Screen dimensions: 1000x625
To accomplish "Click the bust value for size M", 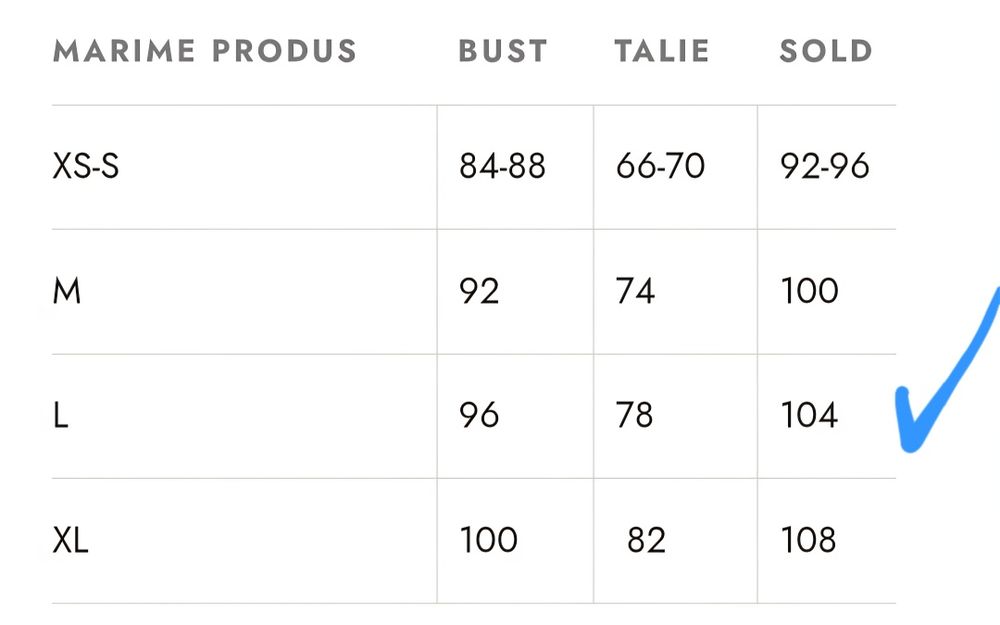I will (x=479, y=291).
